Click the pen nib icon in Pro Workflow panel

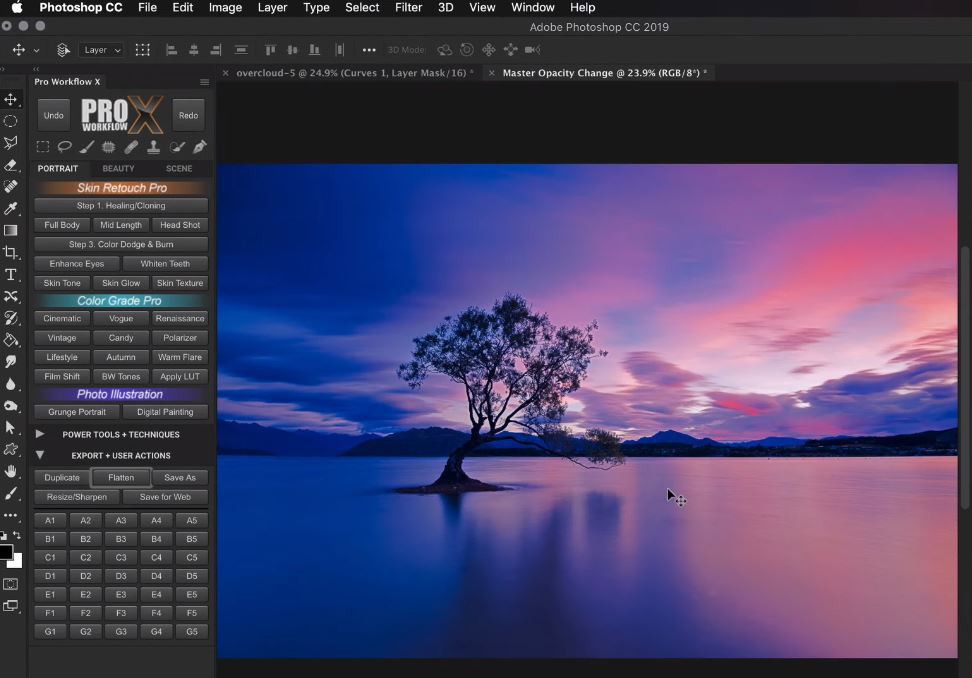pyautogui.click(x=199, y=147)
